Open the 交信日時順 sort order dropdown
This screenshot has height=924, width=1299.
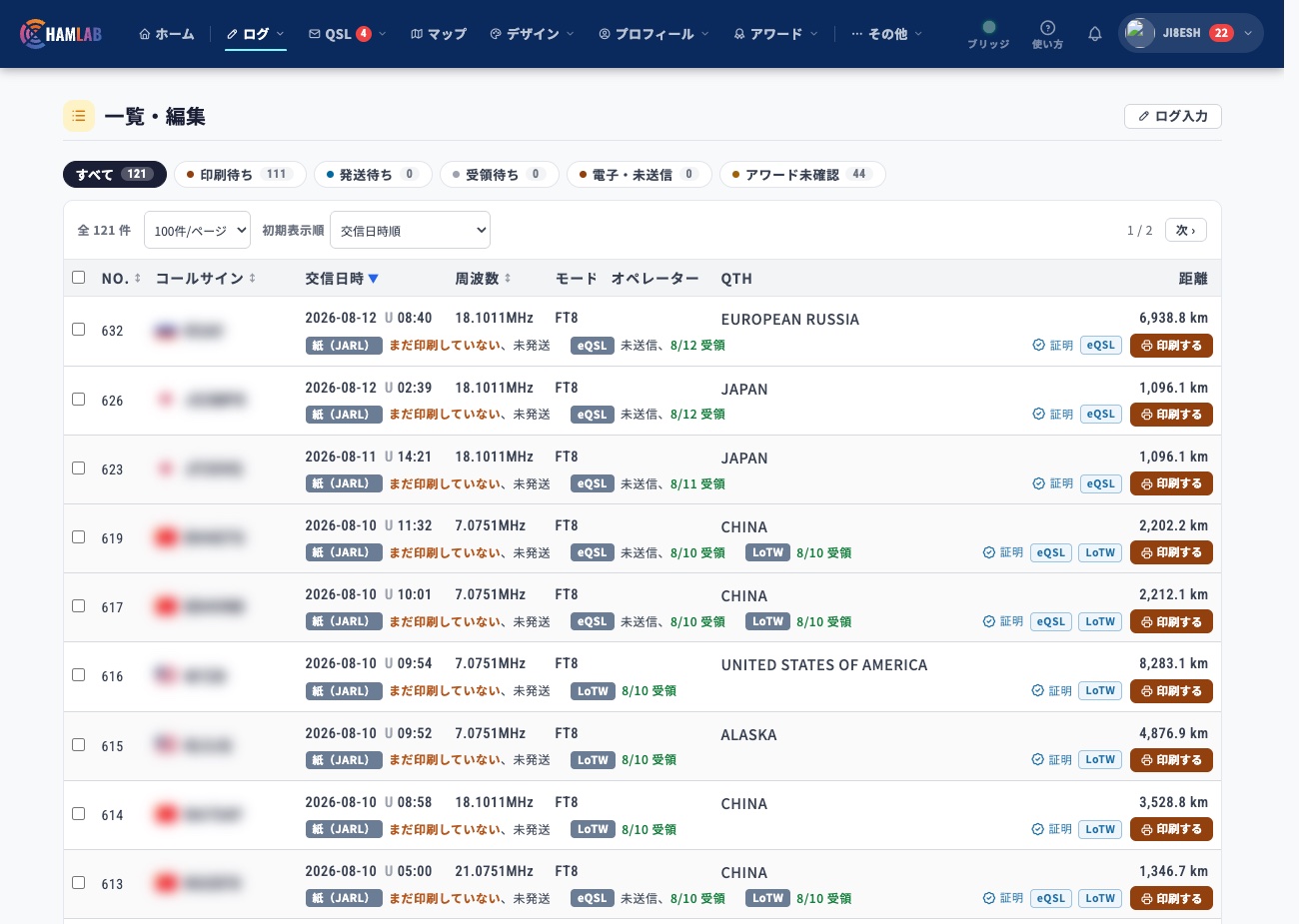click(x=410, y=230)
